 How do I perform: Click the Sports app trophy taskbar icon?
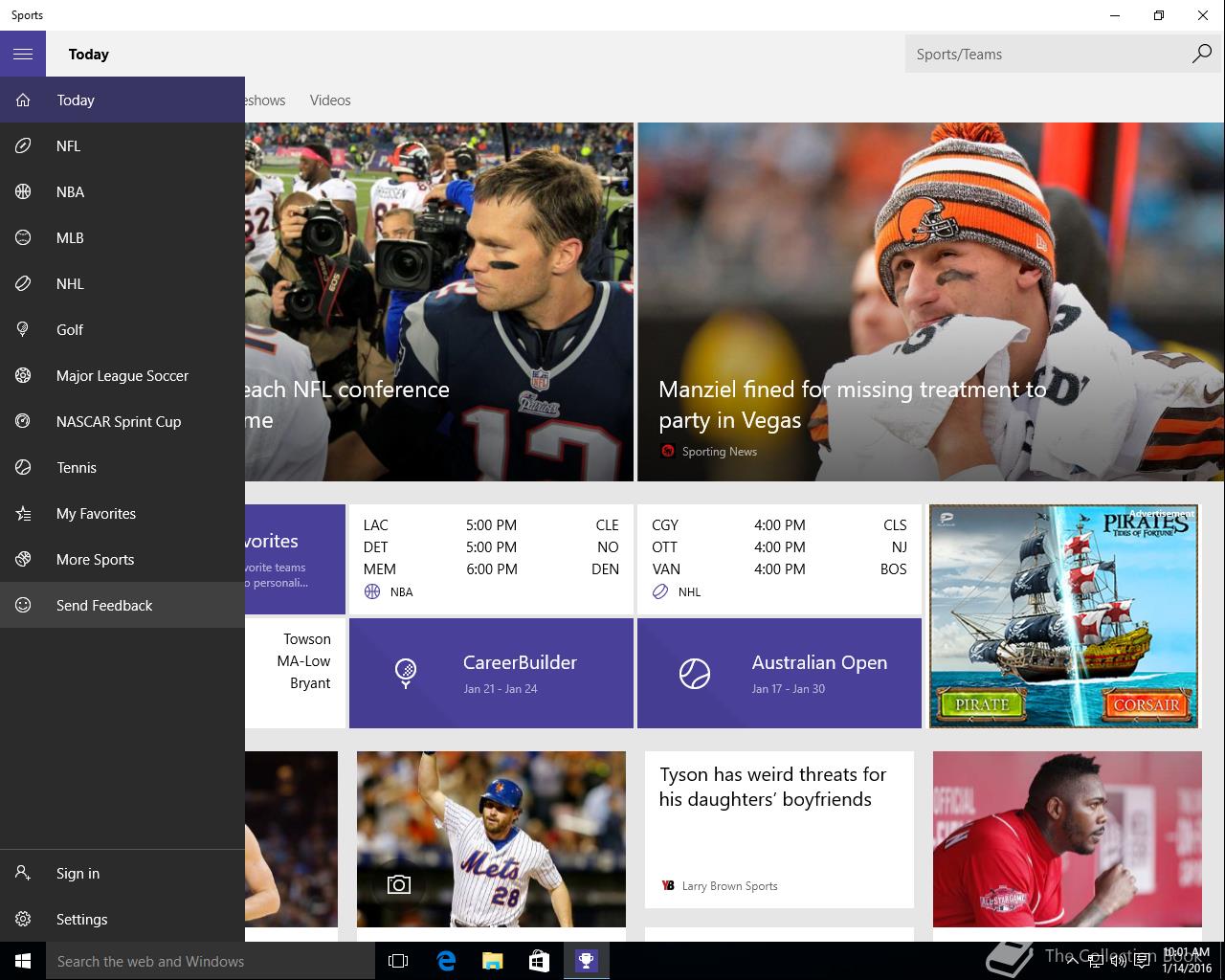click(x=586, y=961)
